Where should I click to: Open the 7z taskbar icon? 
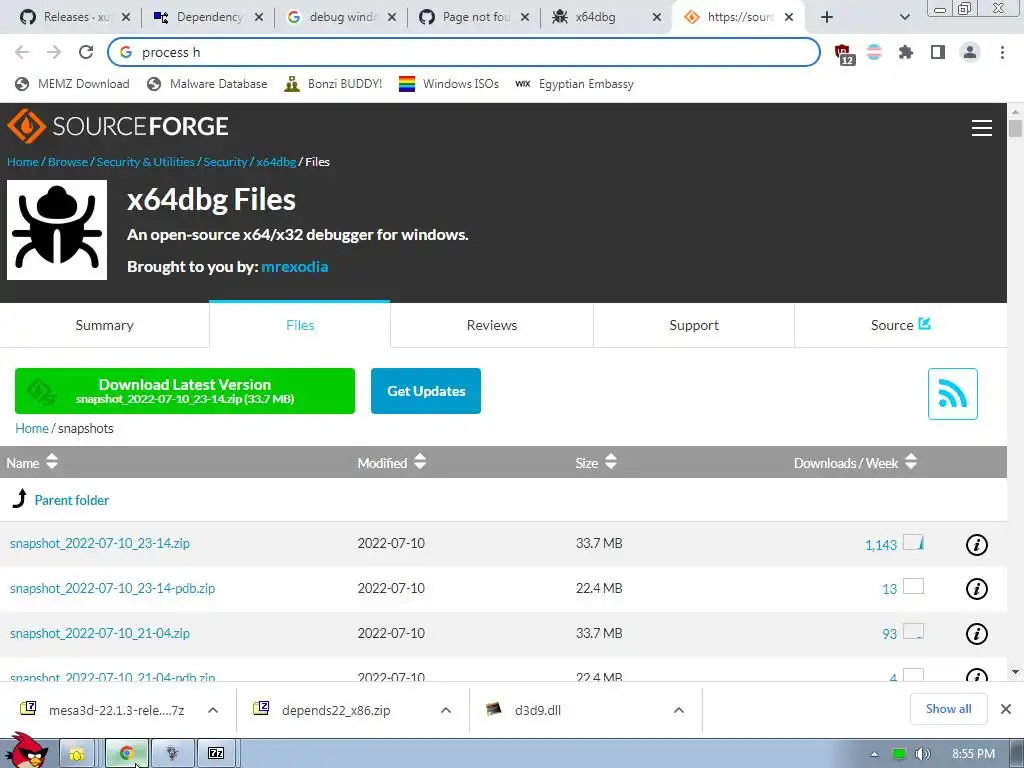(x=216, y=754)
